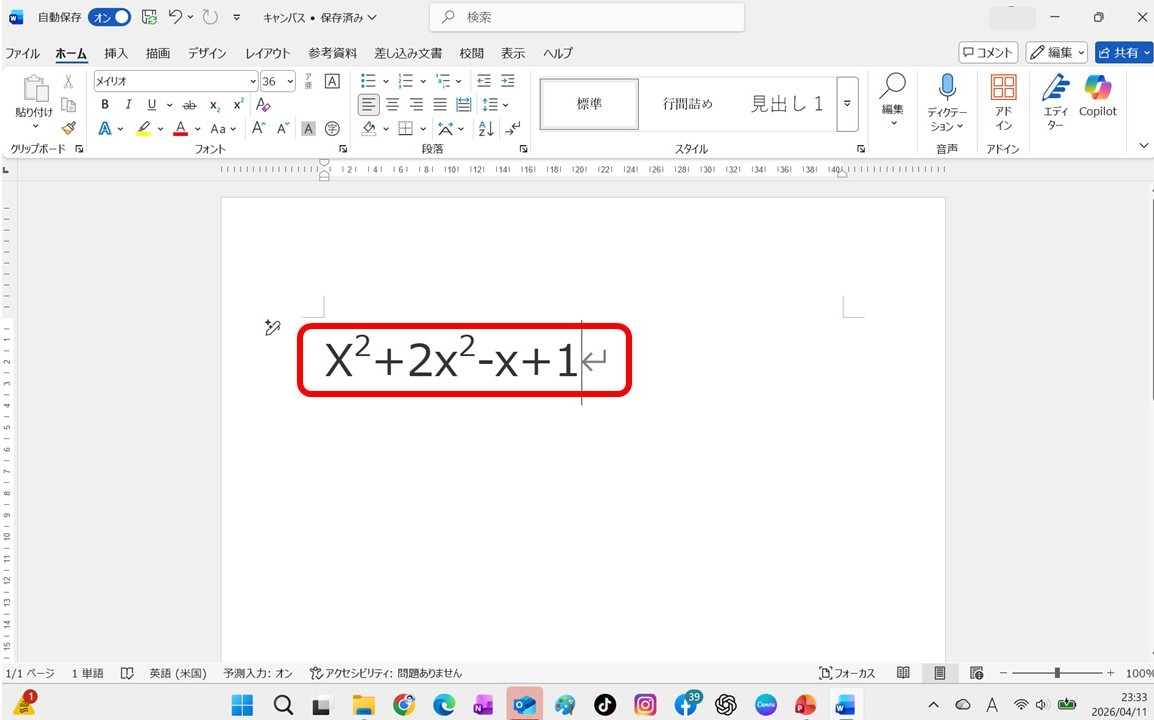This screenshot has height=720, width=1154.
Task: Expand the font size dropdown
Action: 290,81
